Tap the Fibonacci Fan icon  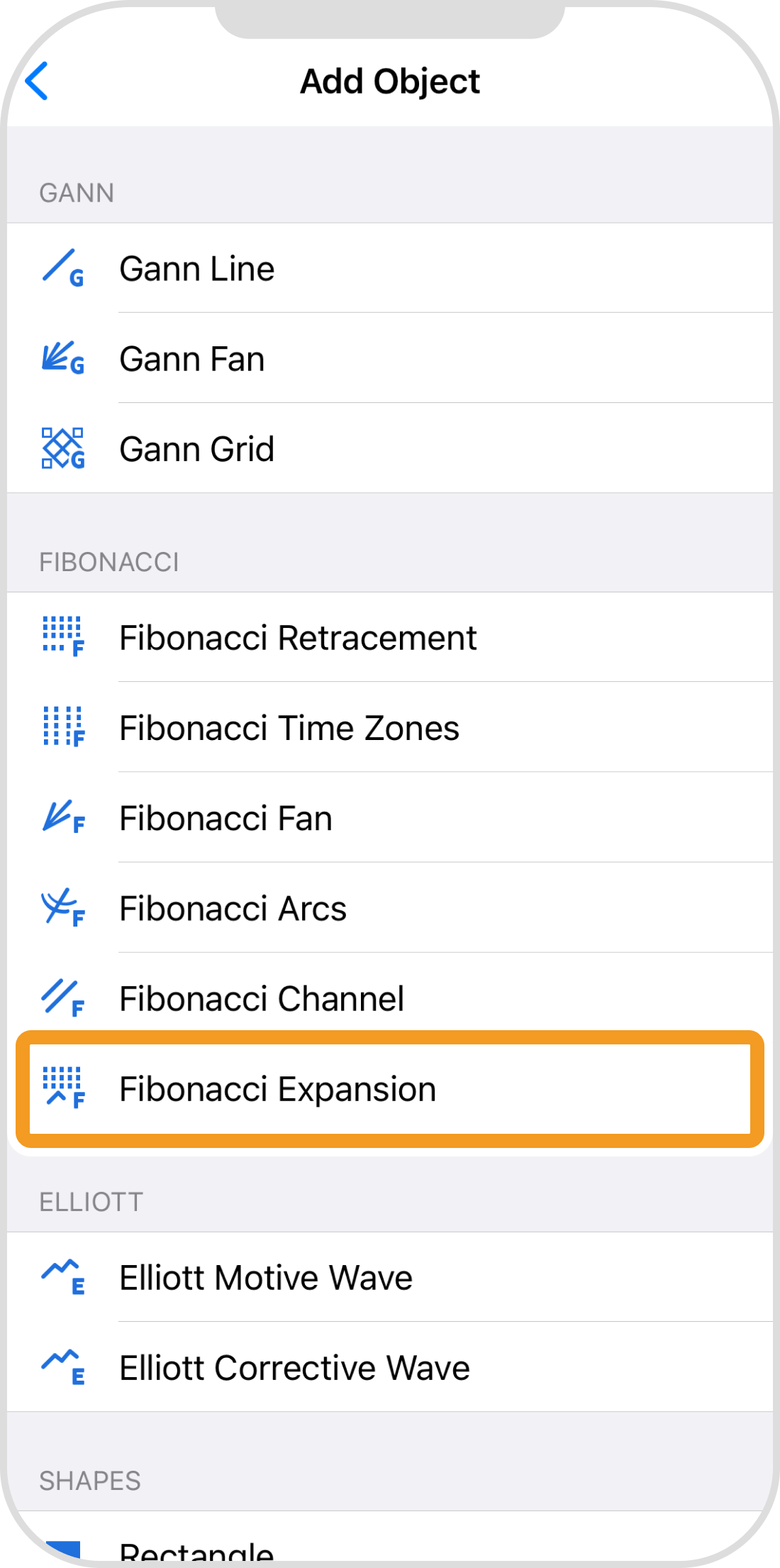pyautogui.click(x=62, y=817)
